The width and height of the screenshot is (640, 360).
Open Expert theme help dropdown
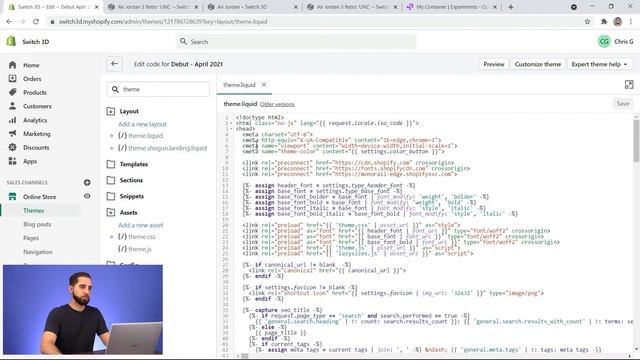click(x=599, y=64)
